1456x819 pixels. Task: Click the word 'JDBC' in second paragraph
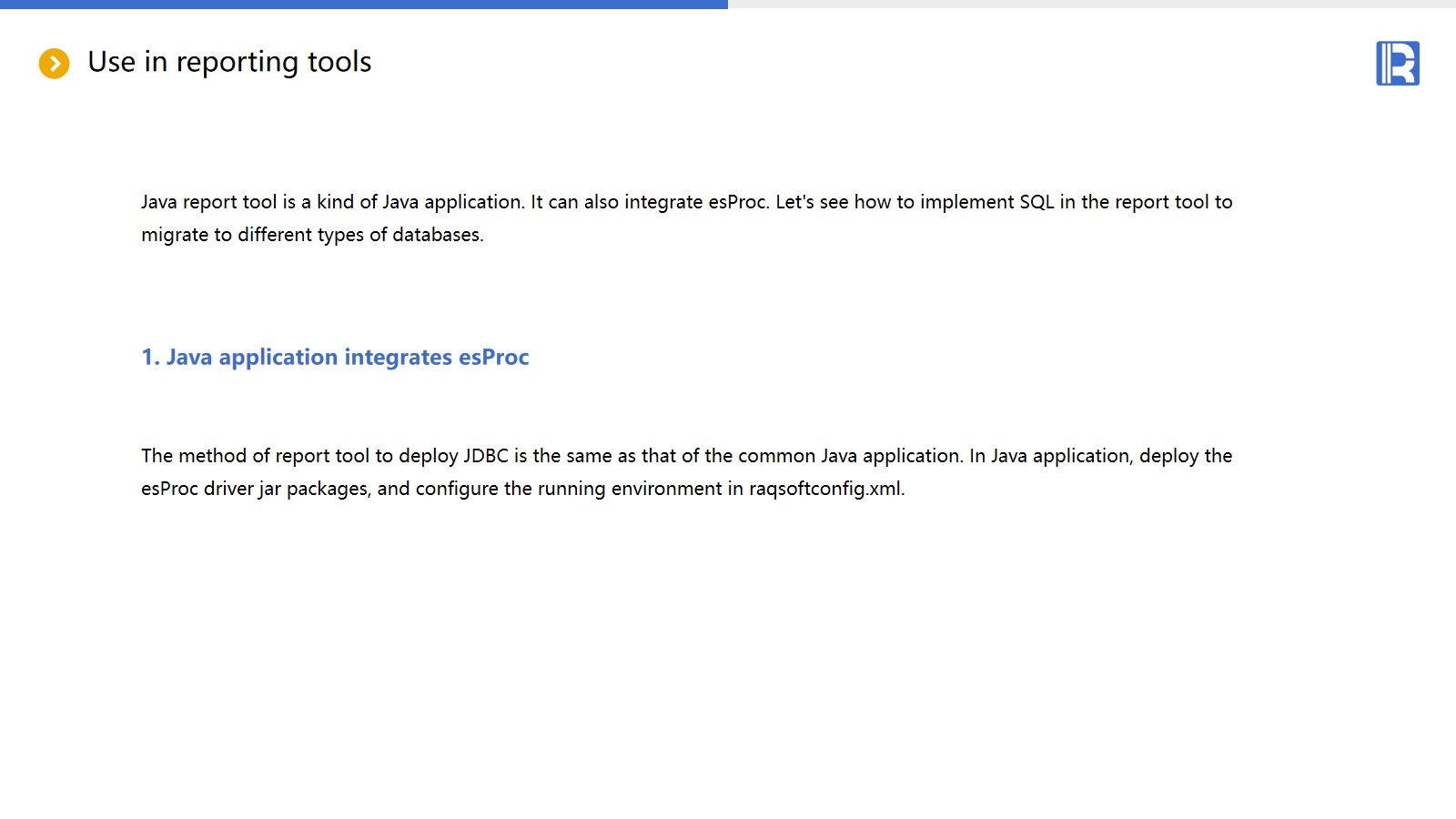coord(486,456)
